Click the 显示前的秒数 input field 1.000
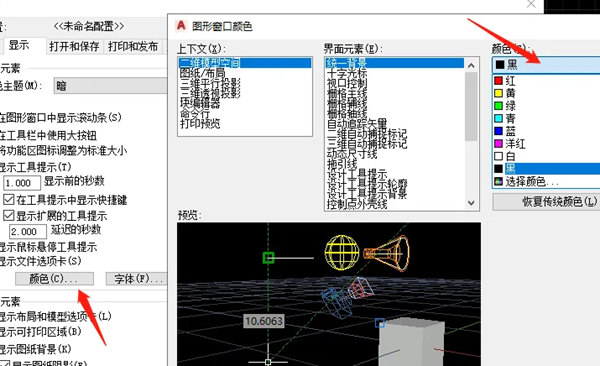The image size is (600, 366). pos(22,183)
